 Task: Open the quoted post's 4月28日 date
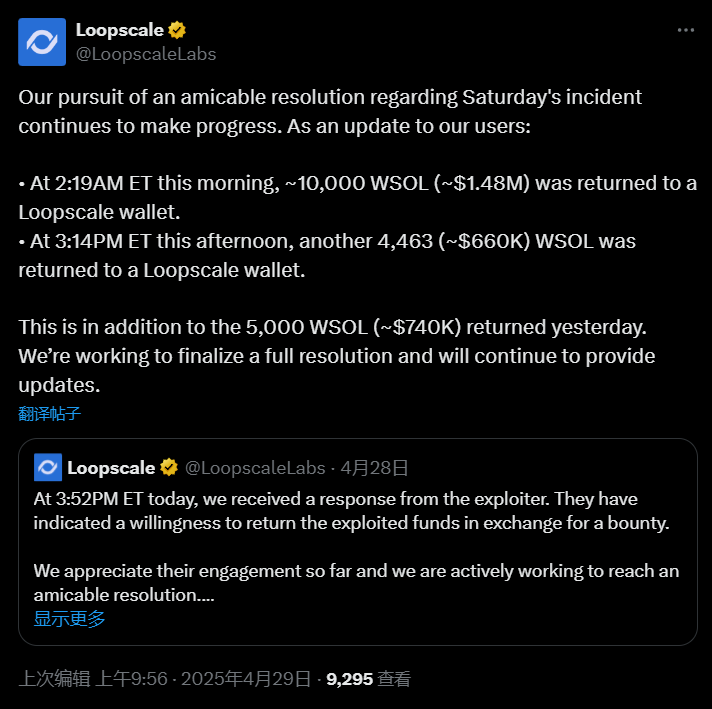click(375, 467)
